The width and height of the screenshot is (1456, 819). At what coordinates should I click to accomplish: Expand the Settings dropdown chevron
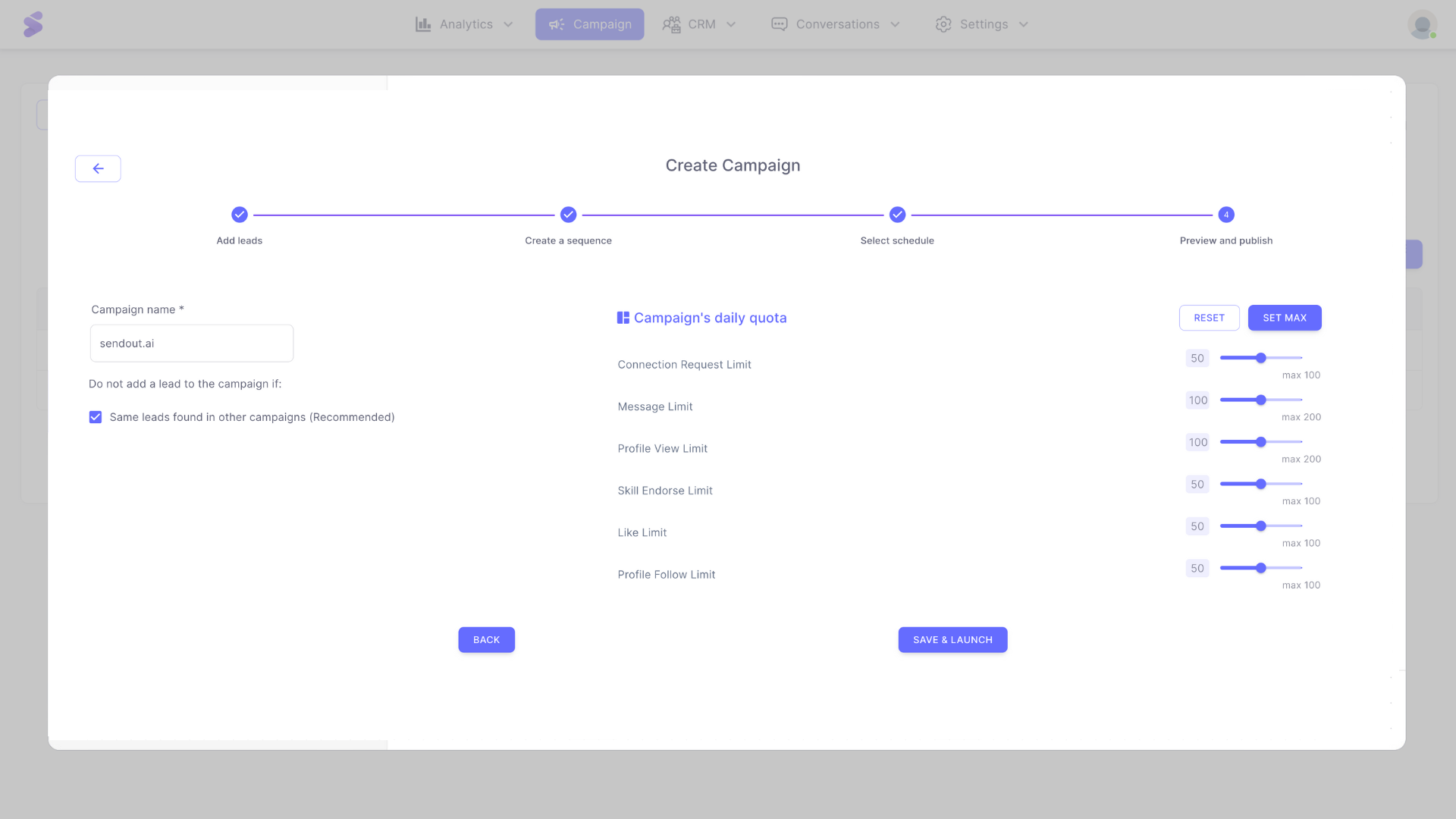point(1023,24)
